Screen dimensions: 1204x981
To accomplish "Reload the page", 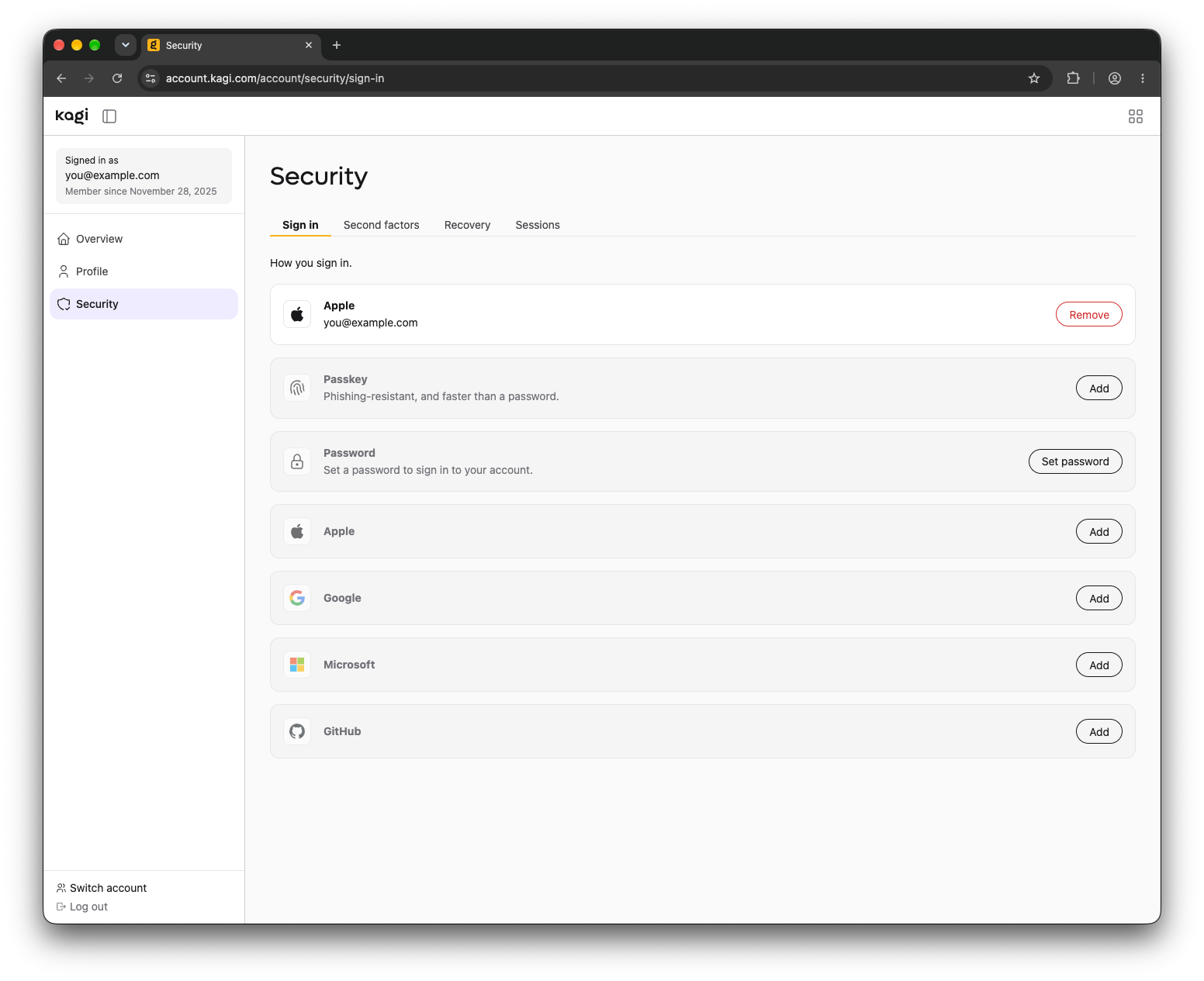I will 117,78.
